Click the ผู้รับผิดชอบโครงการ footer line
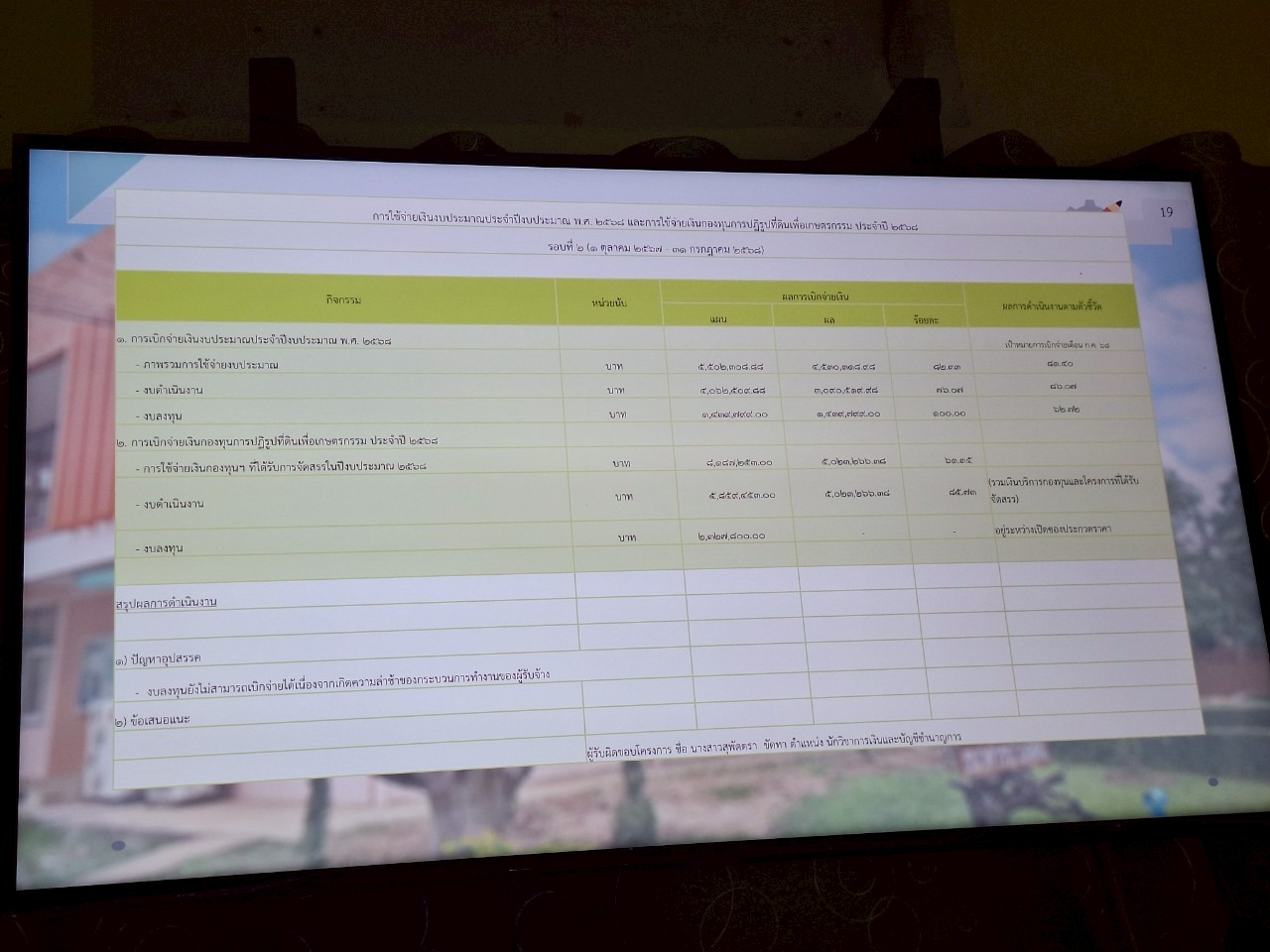1270x952 pixels. [774, 746]
